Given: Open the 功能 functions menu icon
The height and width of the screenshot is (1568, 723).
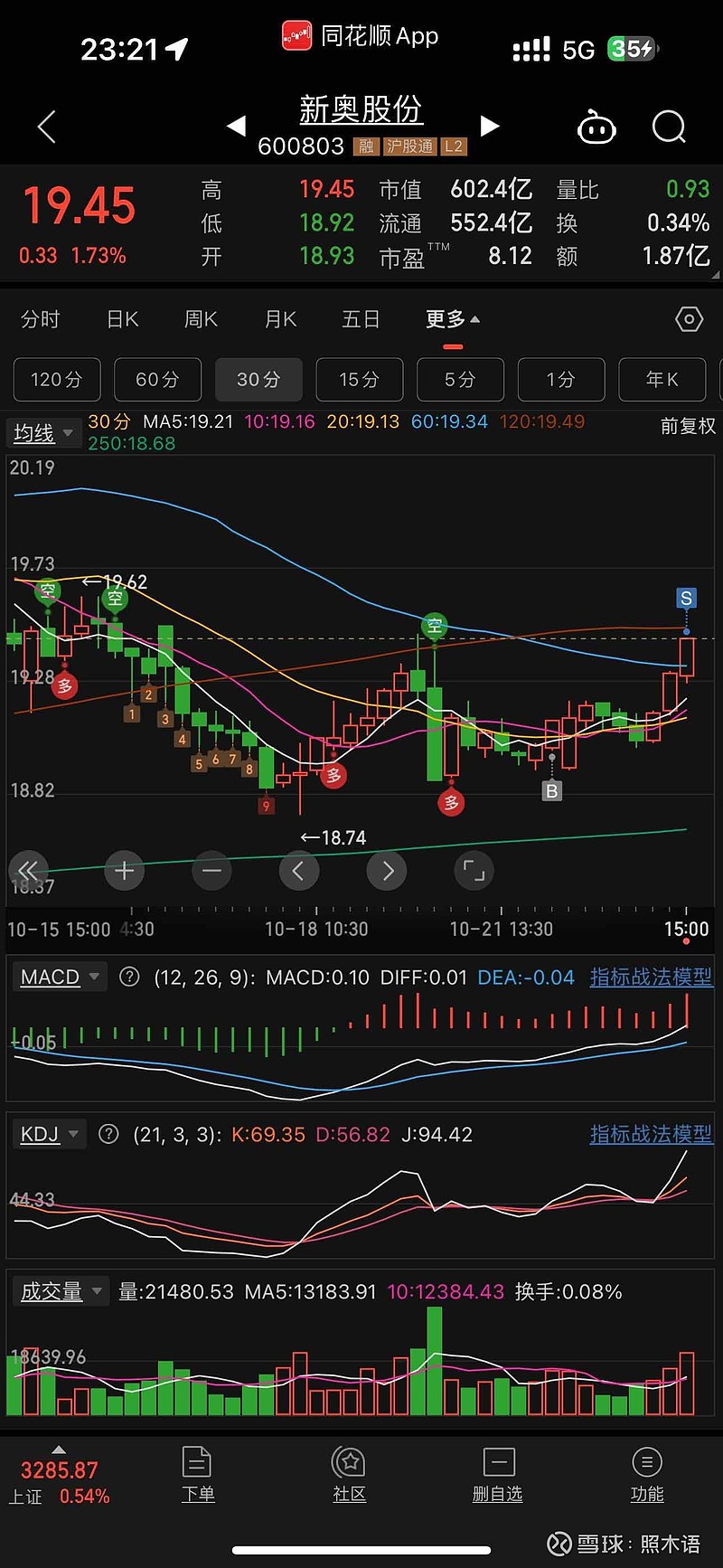Looking at the screenshot, I should (647, 1475).
